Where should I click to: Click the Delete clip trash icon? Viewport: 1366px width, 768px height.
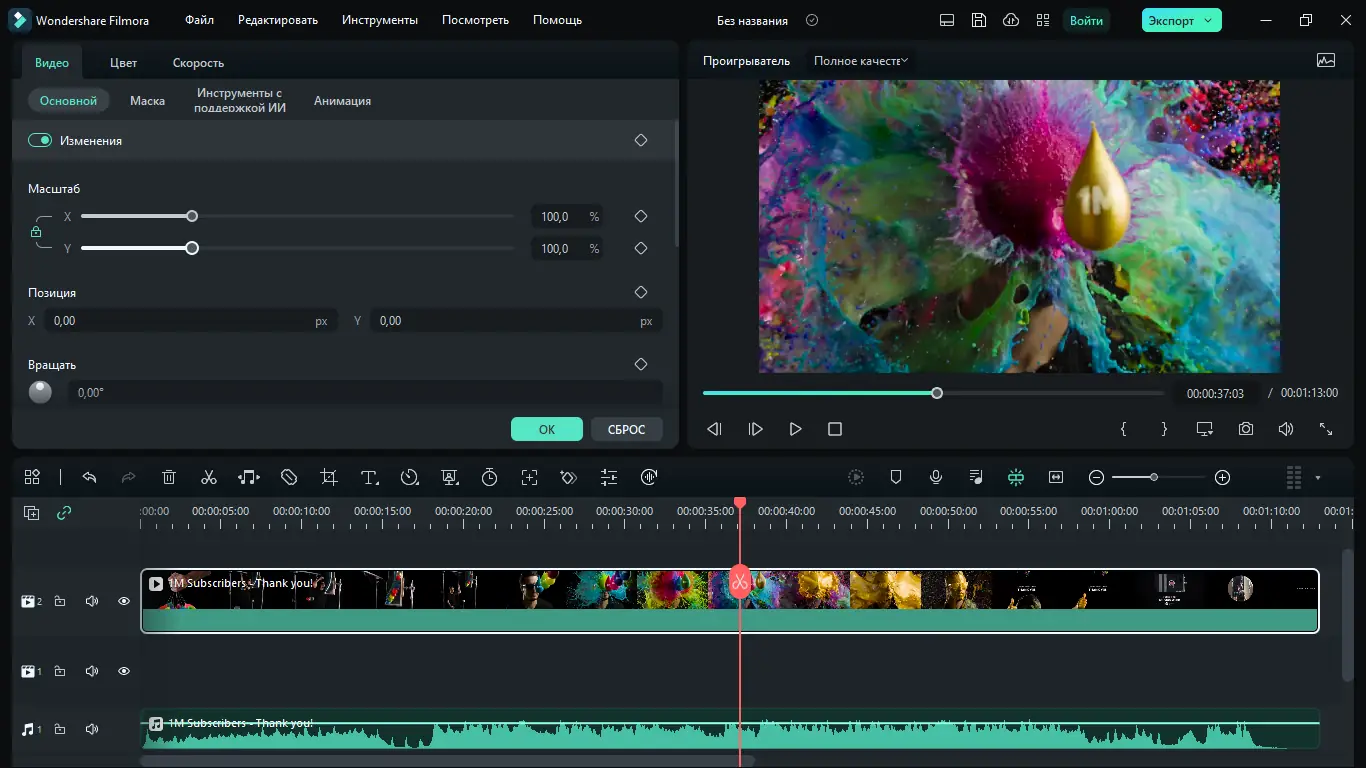pyautogui.click(x=169, y=477)
